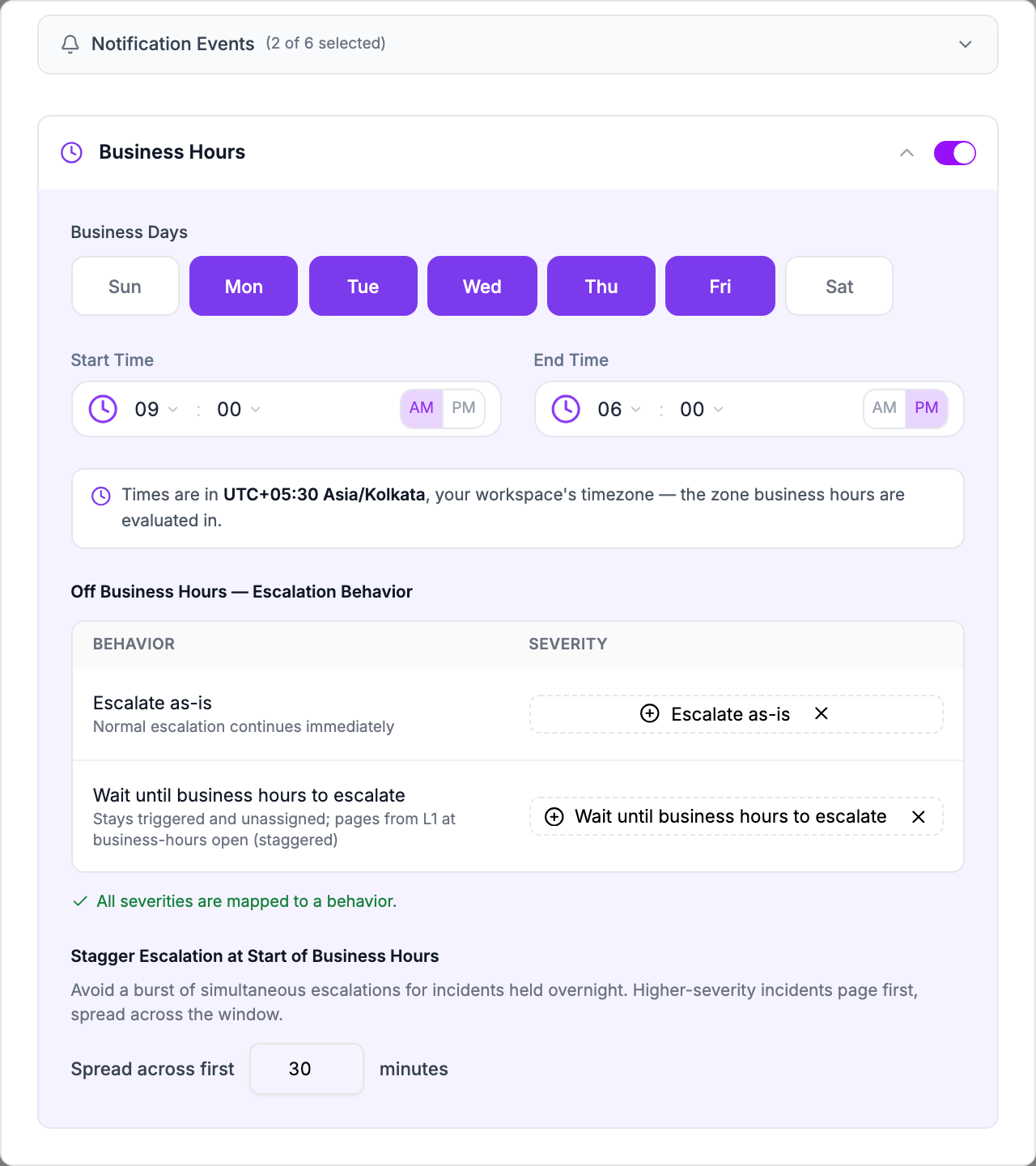Click the "UTC+05:30 Asia/Kolkata" timezone text

[x=325, y=495]
